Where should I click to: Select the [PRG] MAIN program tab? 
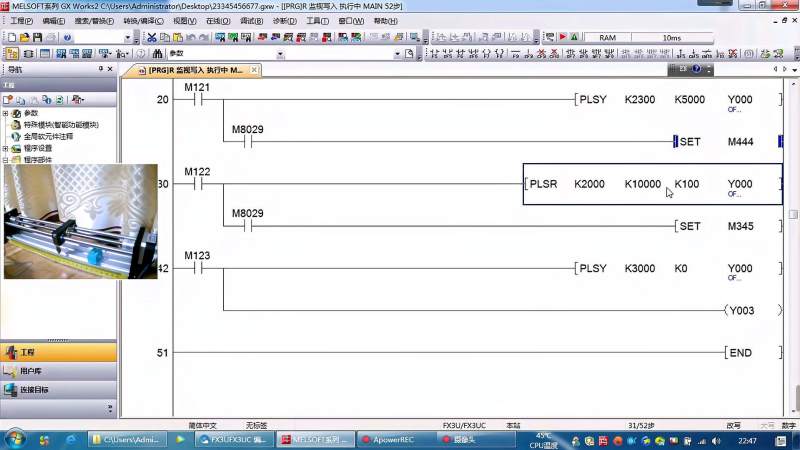(190, 71)
